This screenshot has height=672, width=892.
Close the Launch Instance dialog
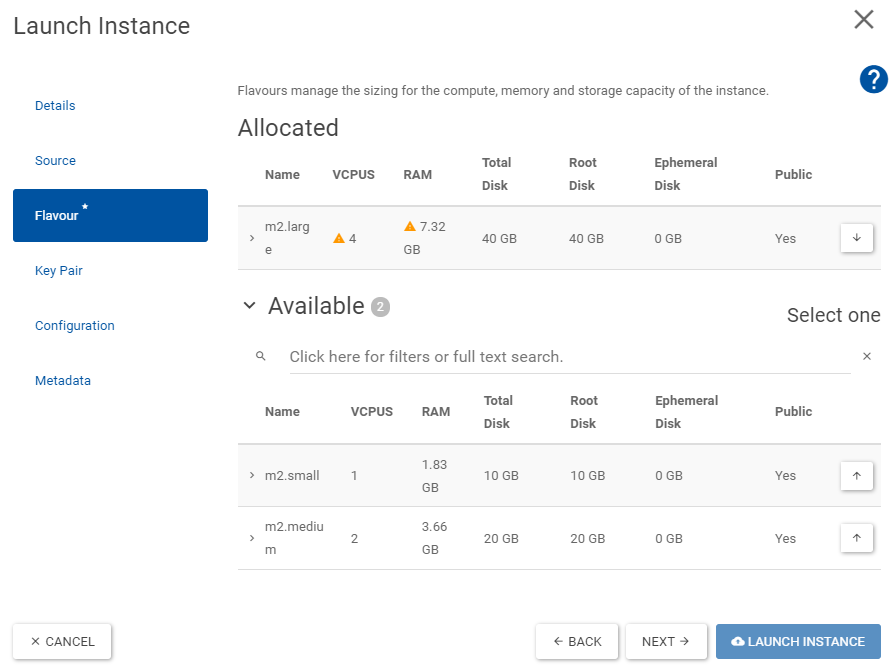864,19
